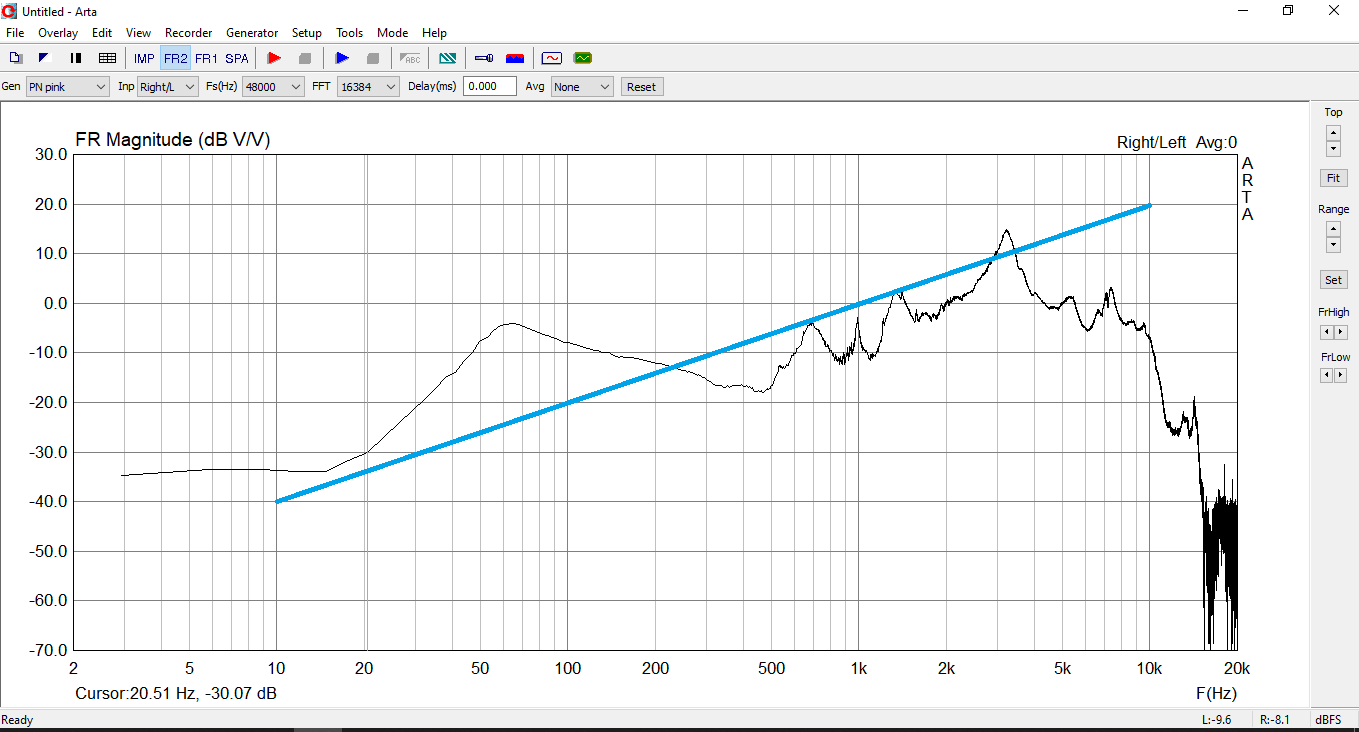Screen dimensions: 1359x732
Task: Click the dBFS status bar entry
Action: pyautogui.click(x=1328, y=720)
